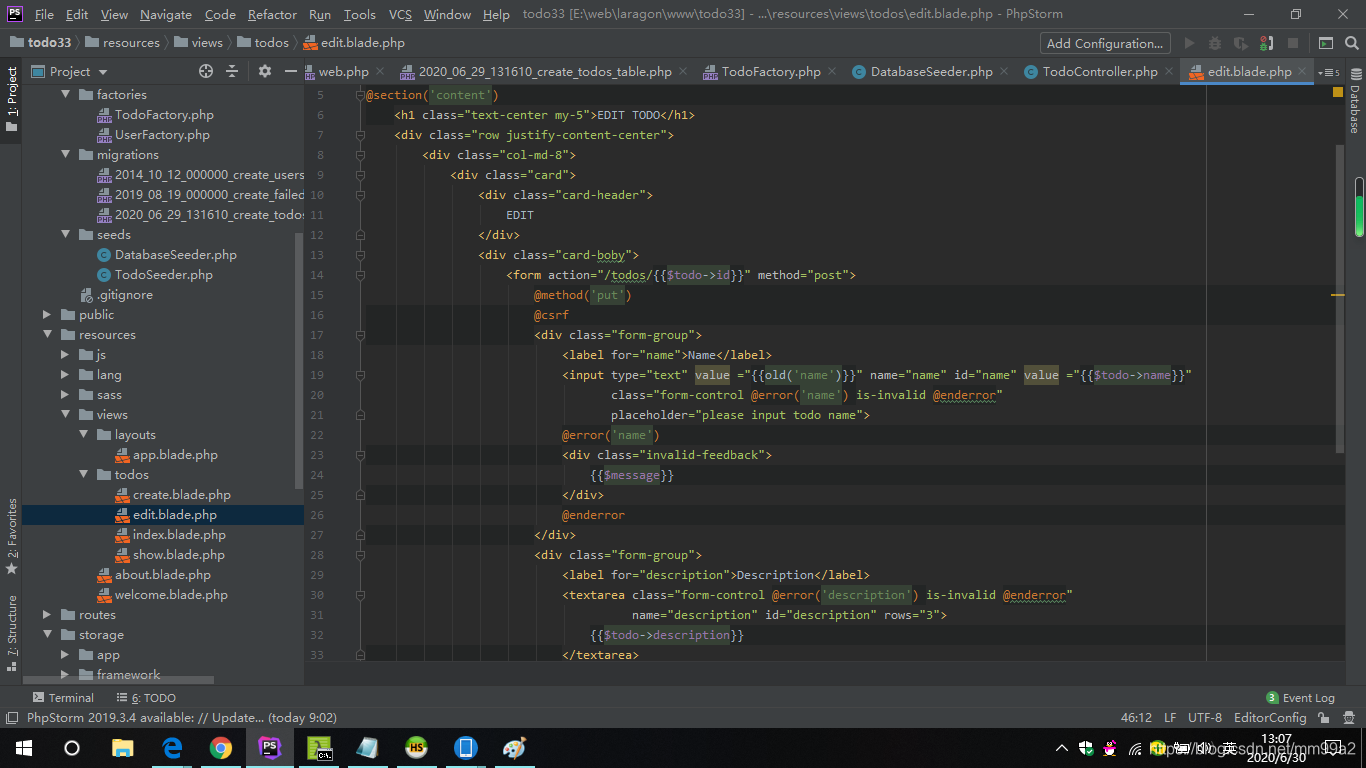Select TodoSeeder.php in project tree
The image size is (1366, 768).
click(x=163, y=275)
